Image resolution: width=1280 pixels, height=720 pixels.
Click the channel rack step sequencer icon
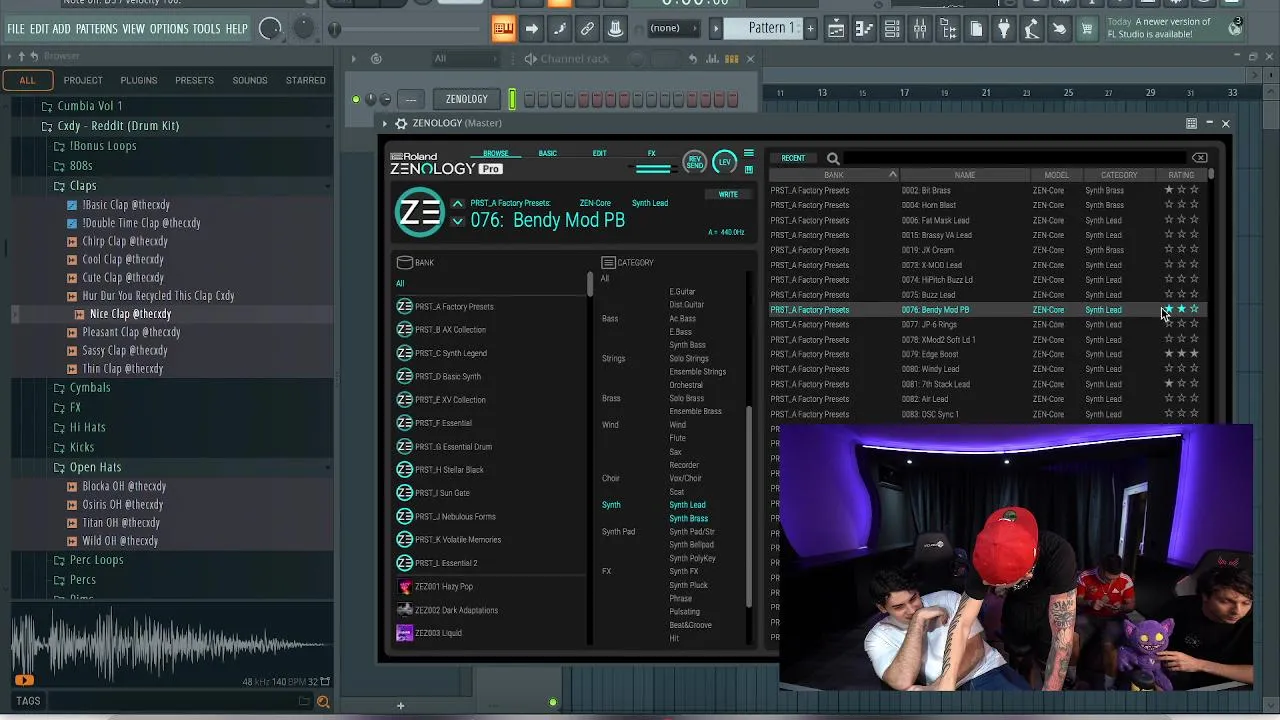(733, 59)
